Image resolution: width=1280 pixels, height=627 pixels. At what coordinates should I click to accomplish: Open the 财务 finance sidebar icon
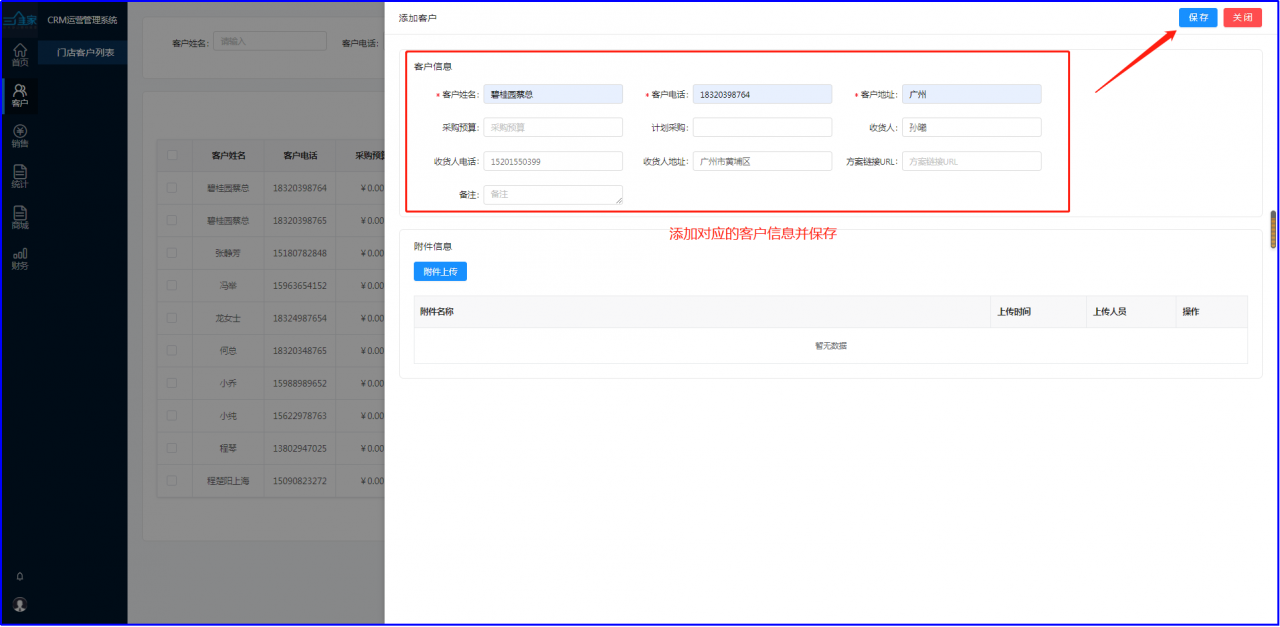tap(20, 260)
